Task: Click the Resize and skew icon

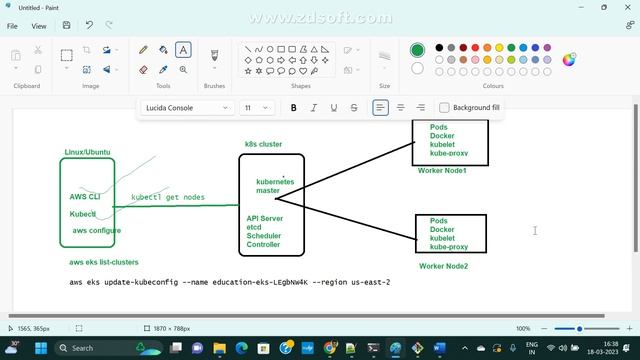Action: tap(87, 70)
